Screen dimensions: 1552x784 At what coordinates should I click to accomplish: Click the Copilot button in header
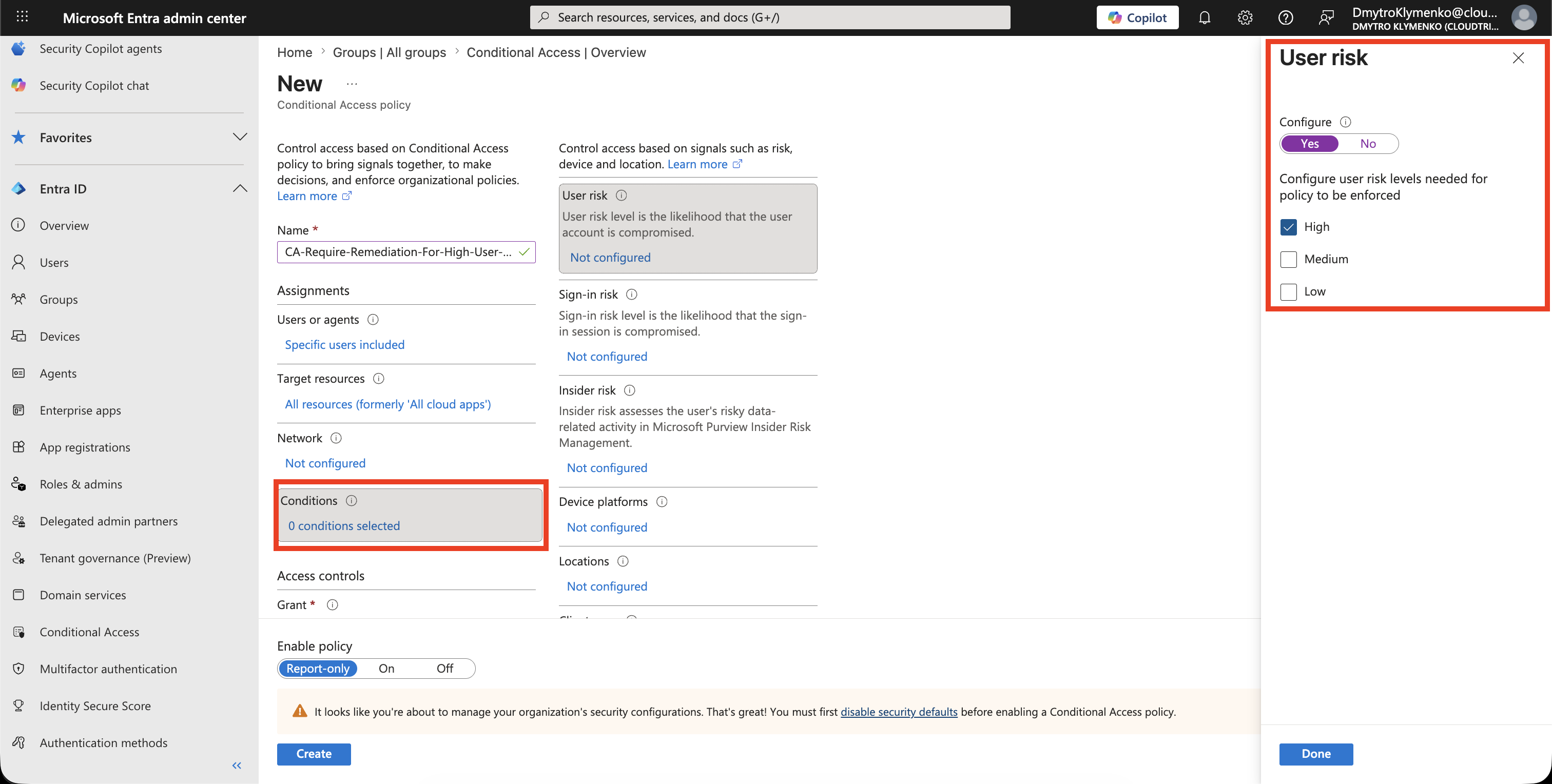click(x=1137, y=18)
